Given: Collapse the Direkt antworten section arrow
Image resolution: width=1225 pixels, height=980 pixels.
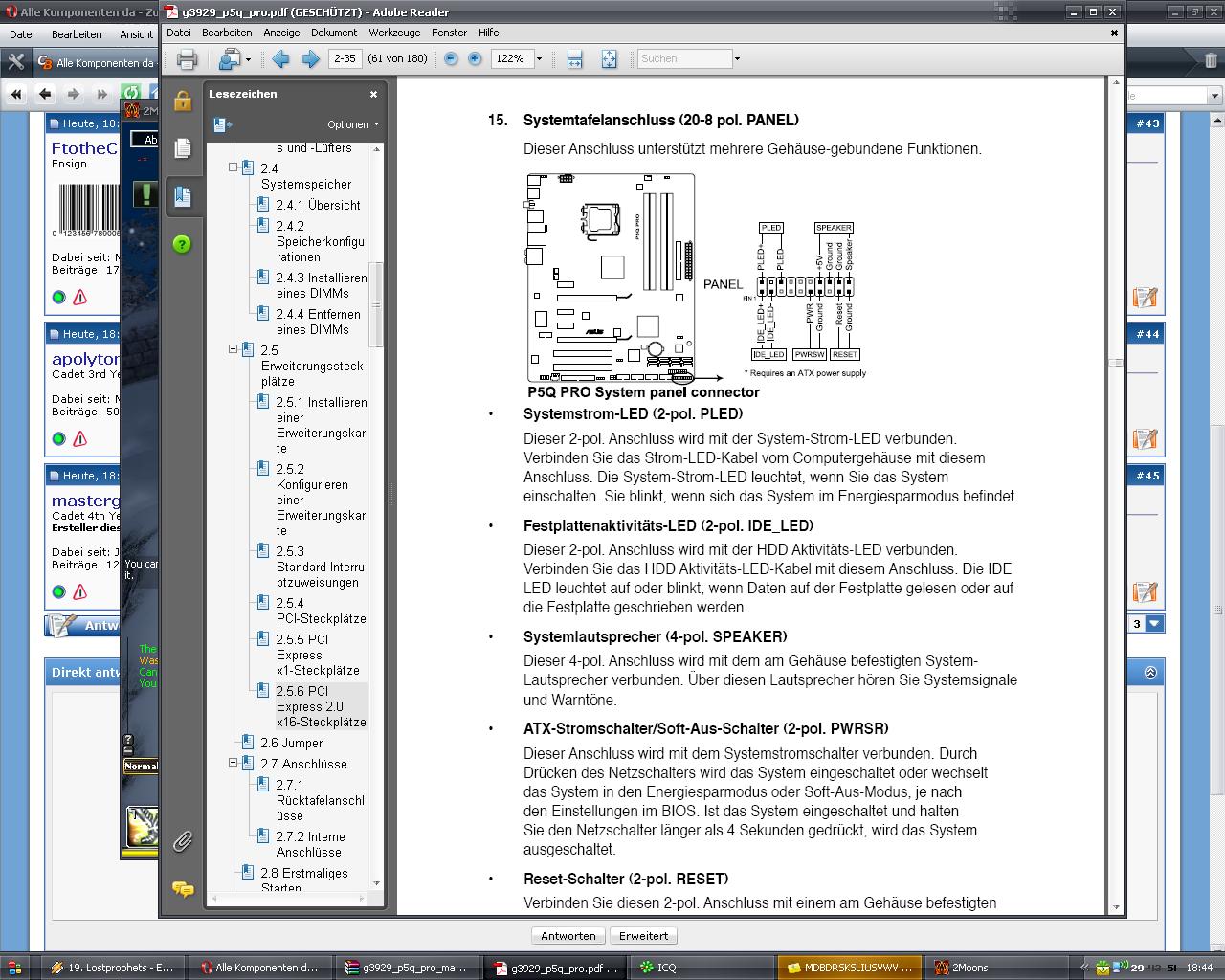Looking at the screenshot, I should [1150, 672].
